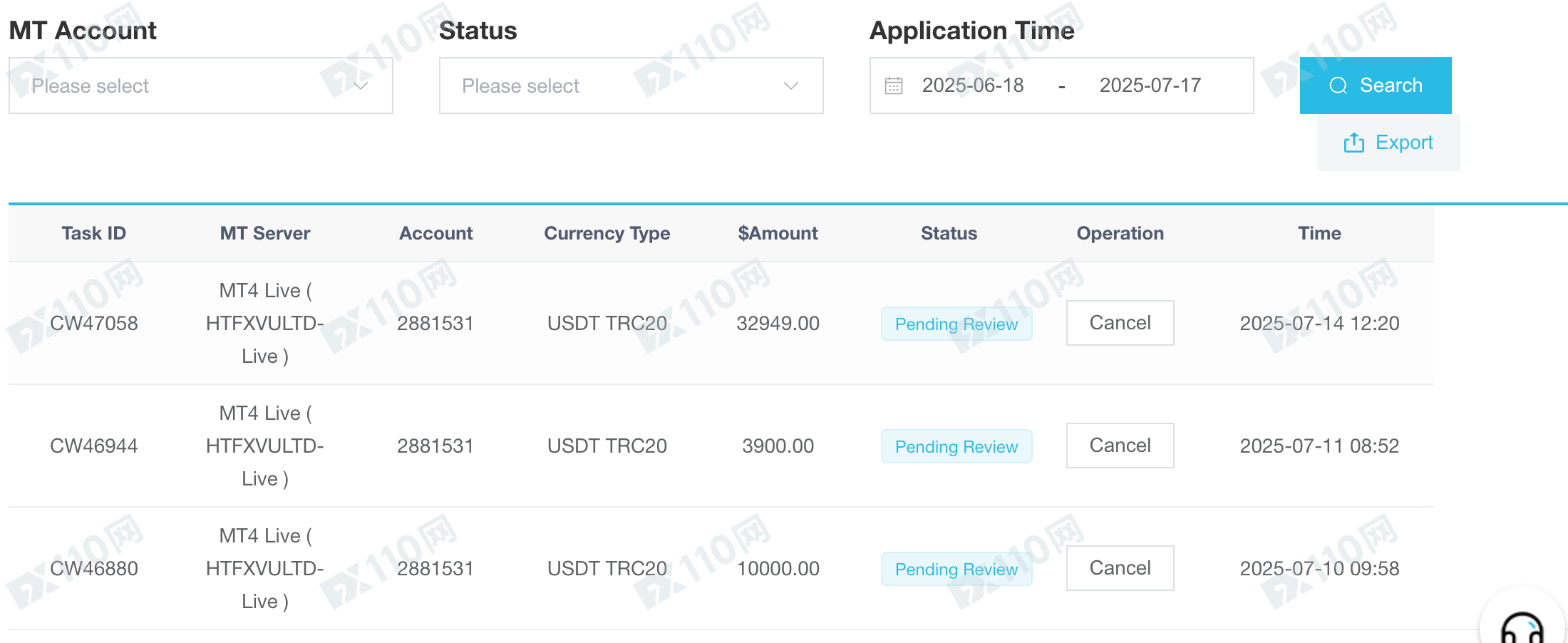Click Pending Review badge for CW46944

tap(956, 446)
